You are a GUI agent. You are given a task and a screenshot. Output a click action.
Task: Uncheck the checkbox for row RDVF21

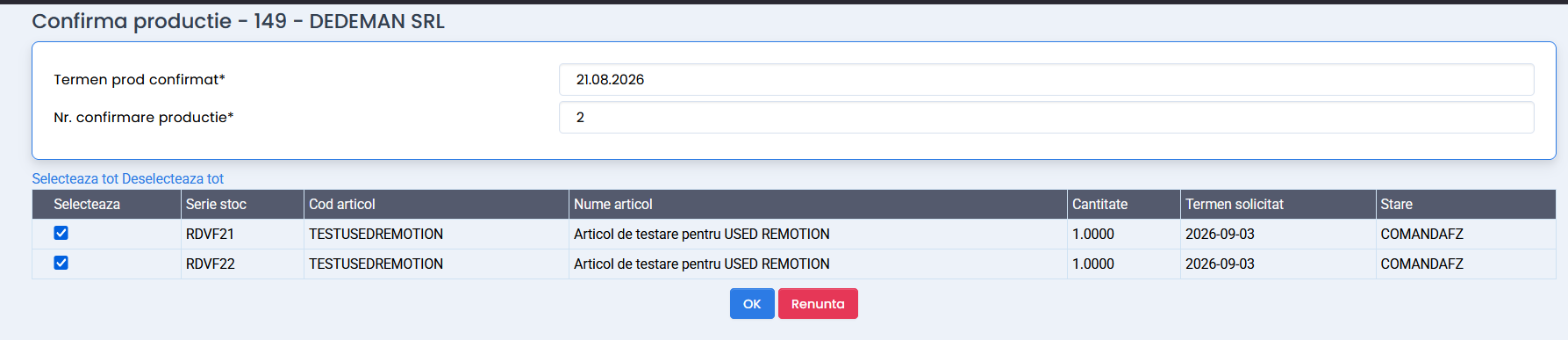(61, 233)
